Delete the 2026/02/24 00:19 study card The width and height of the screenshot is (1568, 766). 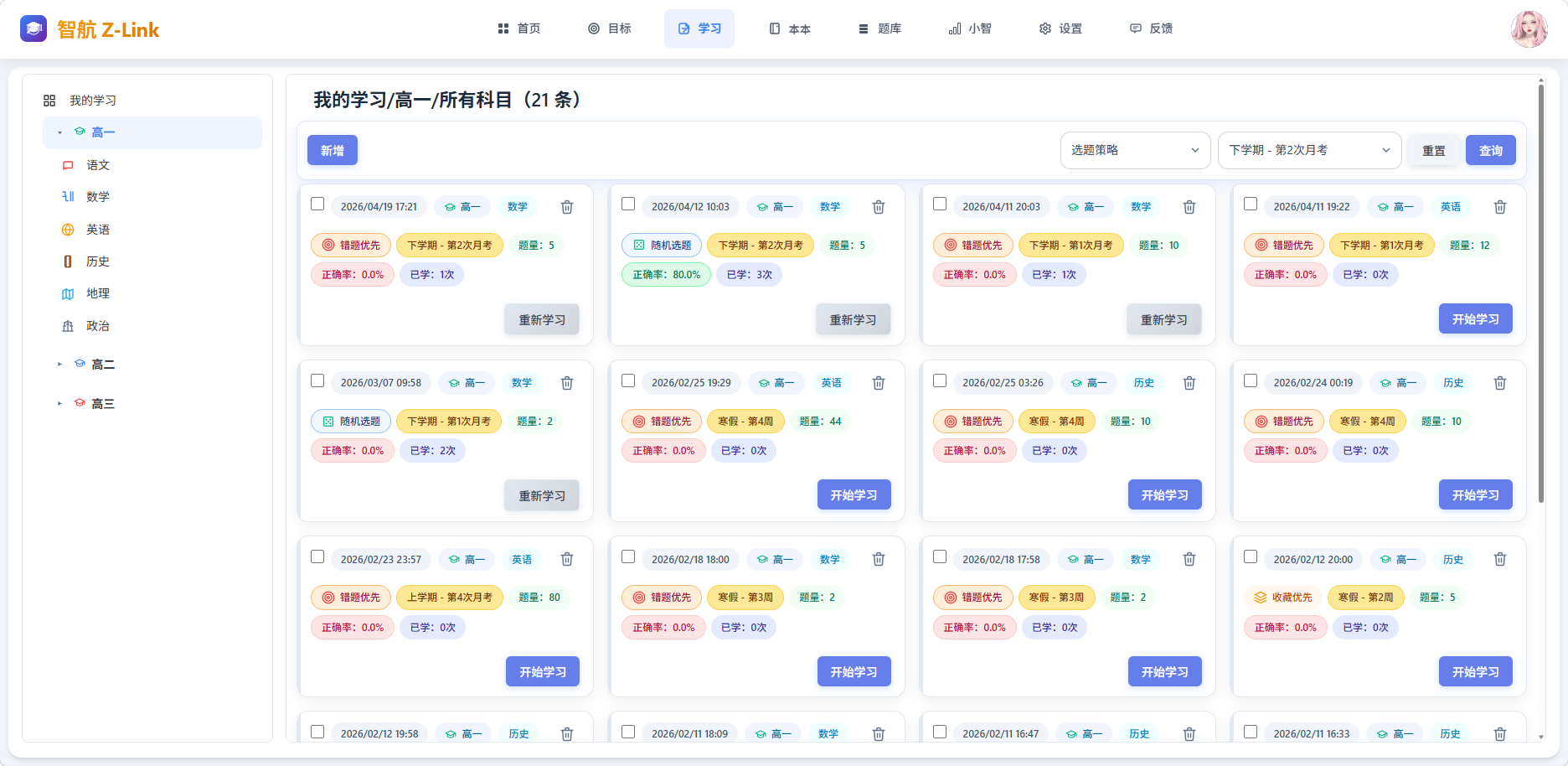tap(1500, 383)
